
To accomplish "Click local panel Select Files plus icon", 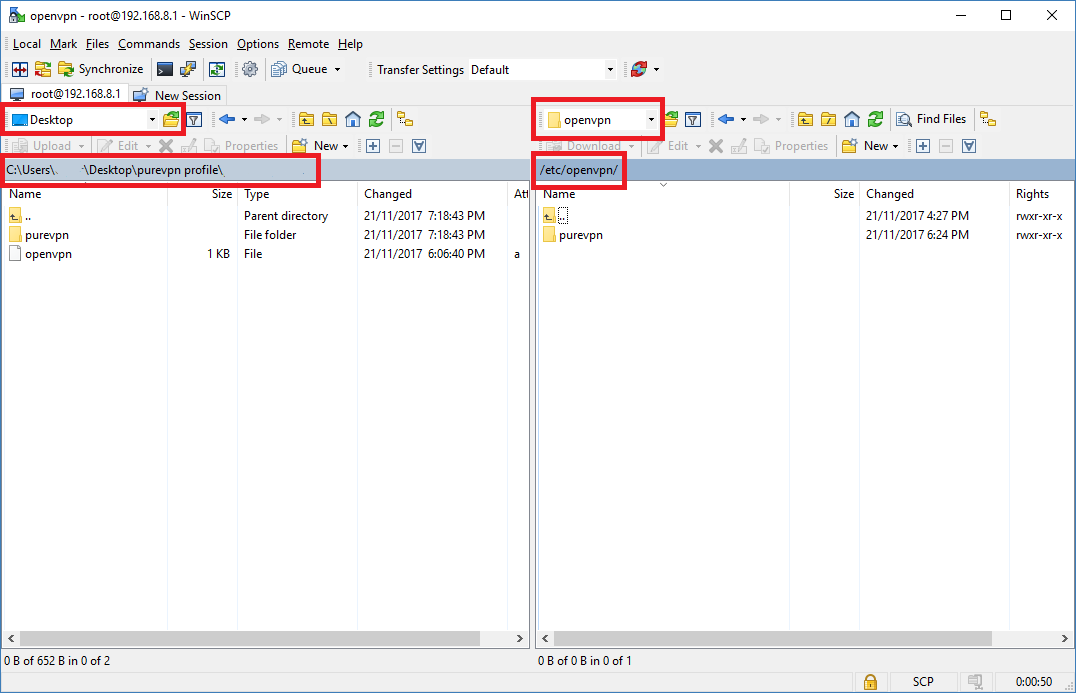I will (373, 146).
